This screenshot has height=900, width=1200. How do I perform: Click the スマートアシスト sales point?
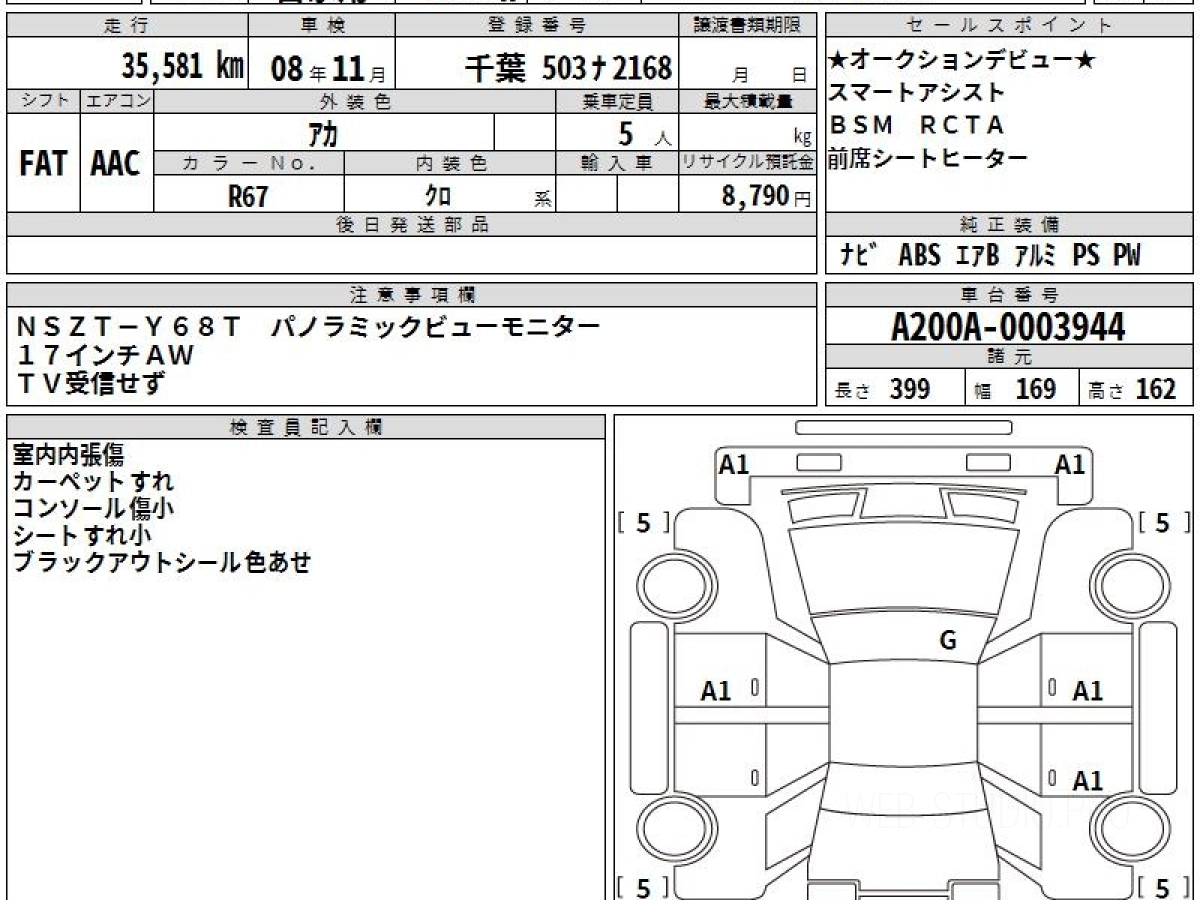pos(917,93)
